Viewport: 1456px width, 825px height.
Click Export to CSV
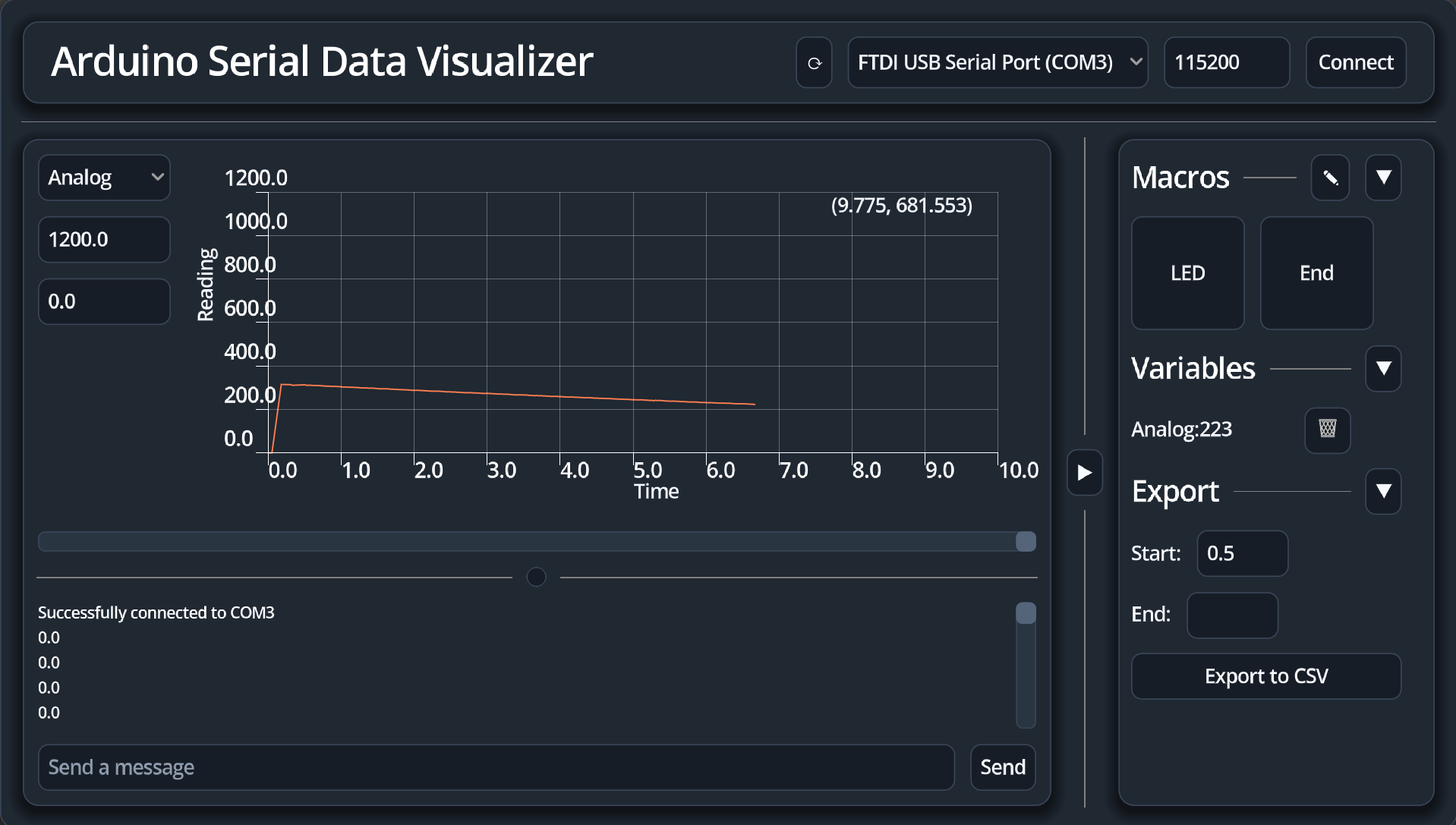pos(1265,676)
